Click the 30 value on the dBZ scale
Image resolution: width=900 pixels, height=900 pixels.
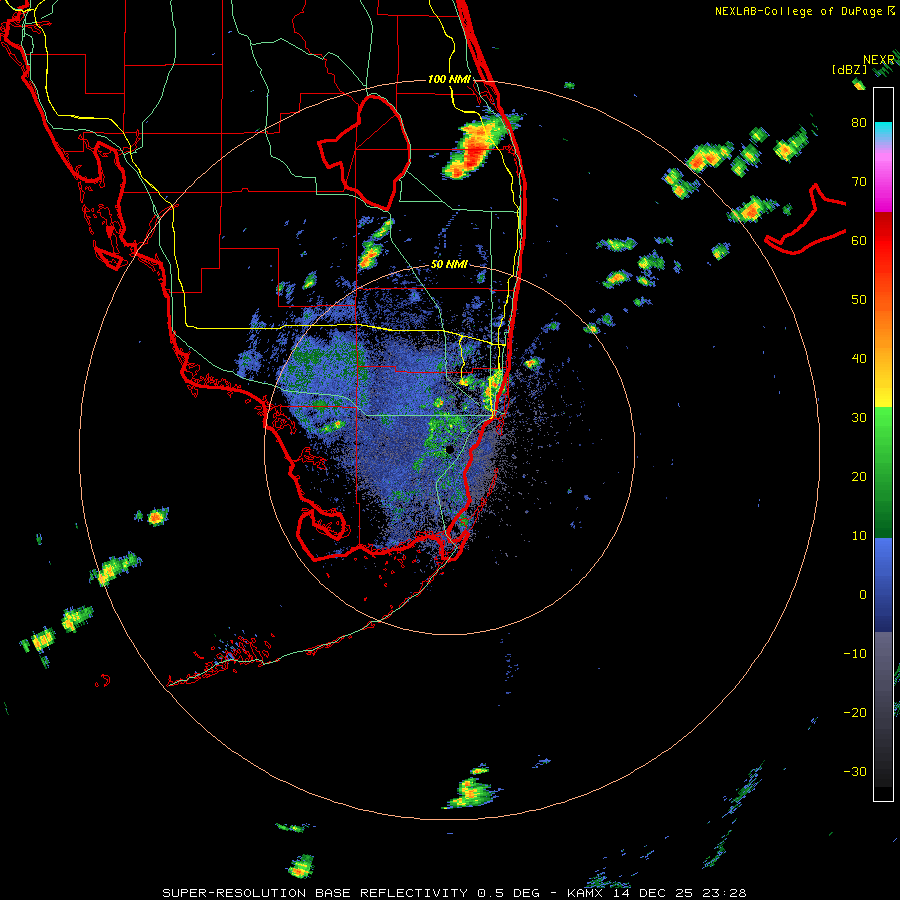[859, 418]
